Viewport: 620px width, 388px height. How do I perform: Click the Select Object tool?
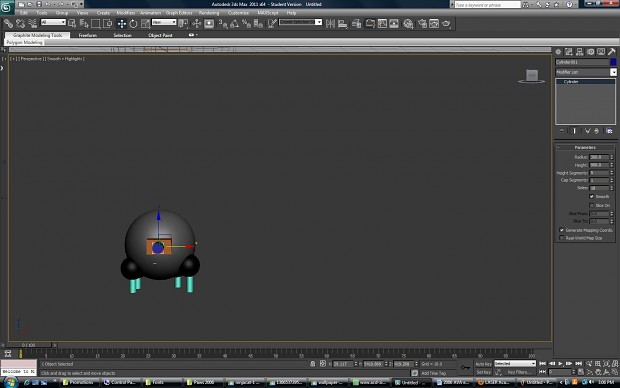pyautogui.click(x=72, y=24)
